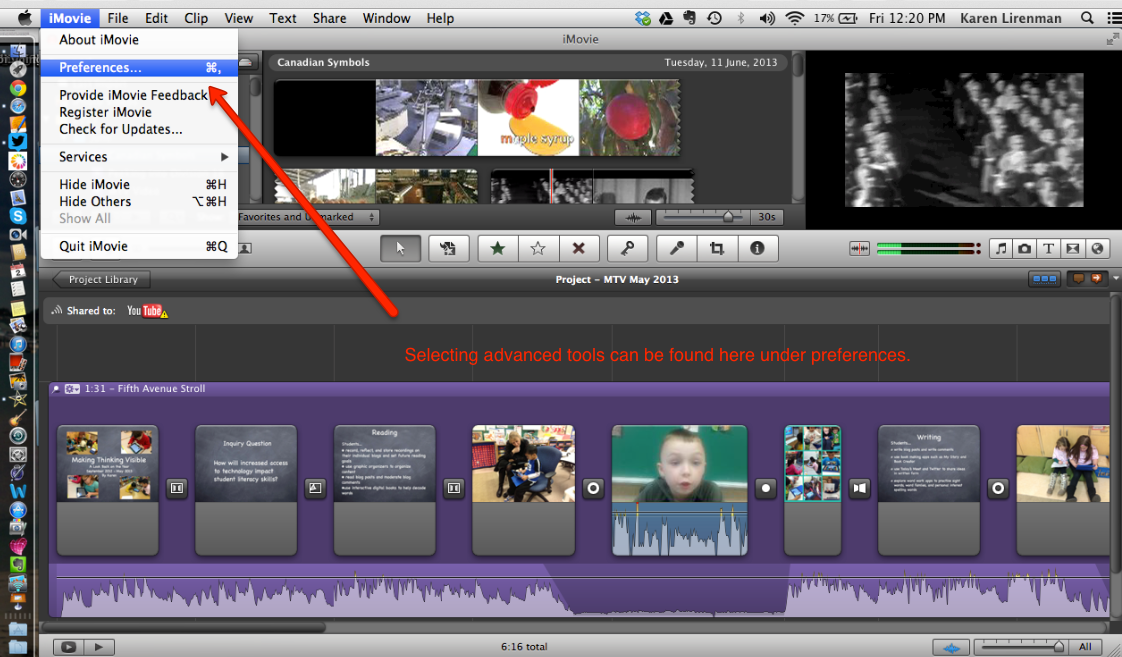Screen dimensions: 1122x657
Task: Choose Hide iMovie
Action: click(x=139, y=185)
